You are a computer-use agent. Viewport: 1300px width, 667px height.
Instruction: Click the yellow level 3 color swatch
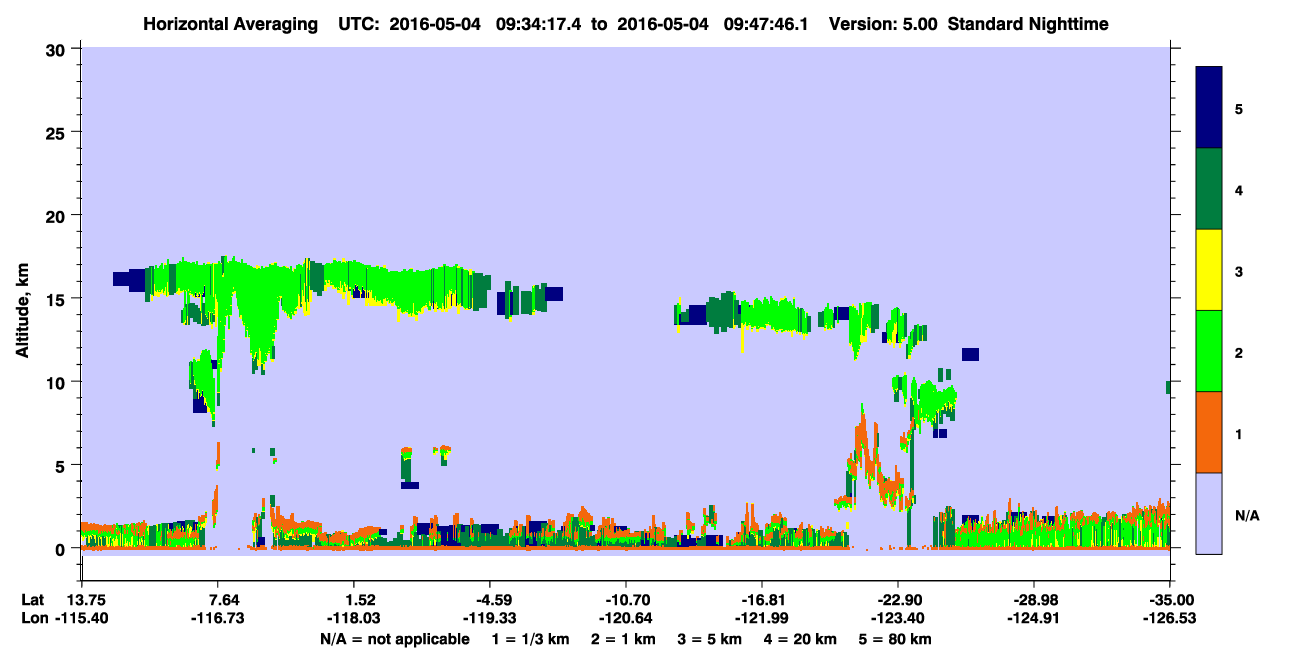[1209, 270]
